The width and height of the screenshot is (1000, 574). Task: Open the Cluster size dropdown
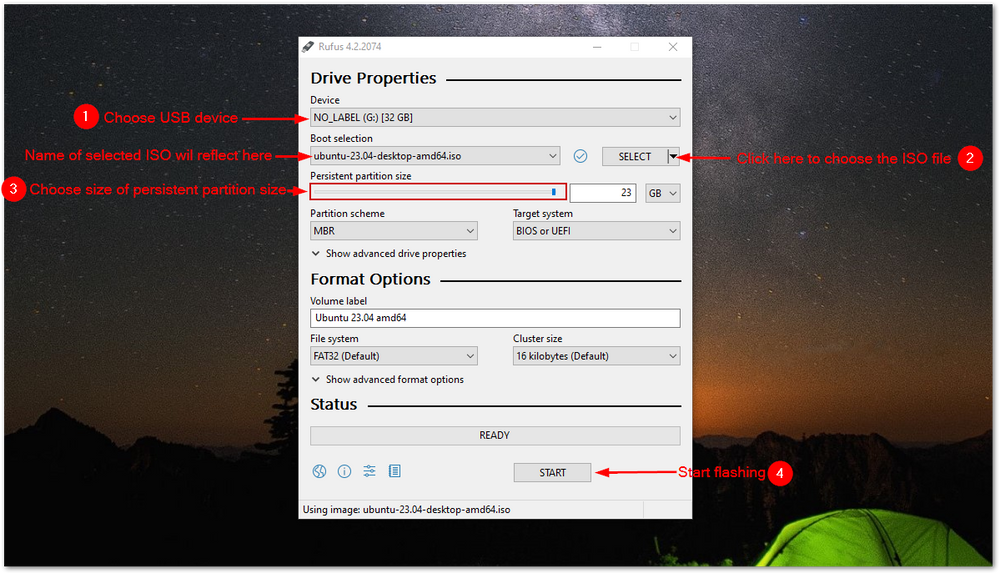pos(596,356)
